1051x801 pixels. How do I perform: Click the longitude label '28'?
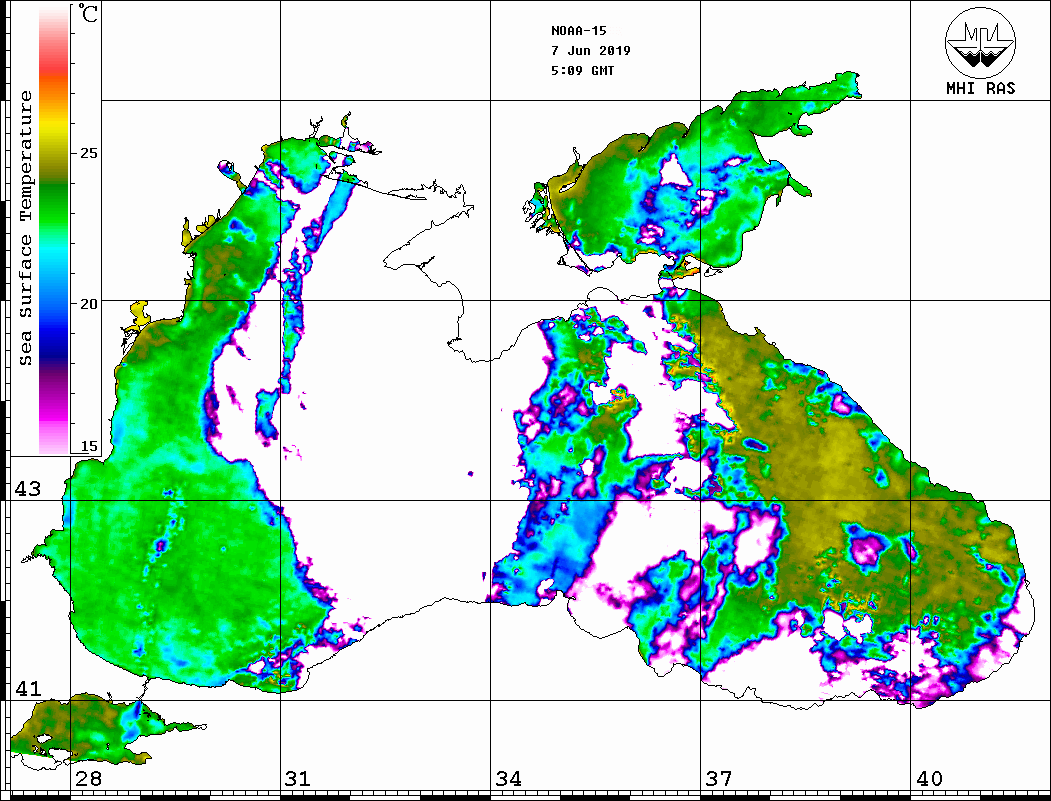(x=88, y=778)
